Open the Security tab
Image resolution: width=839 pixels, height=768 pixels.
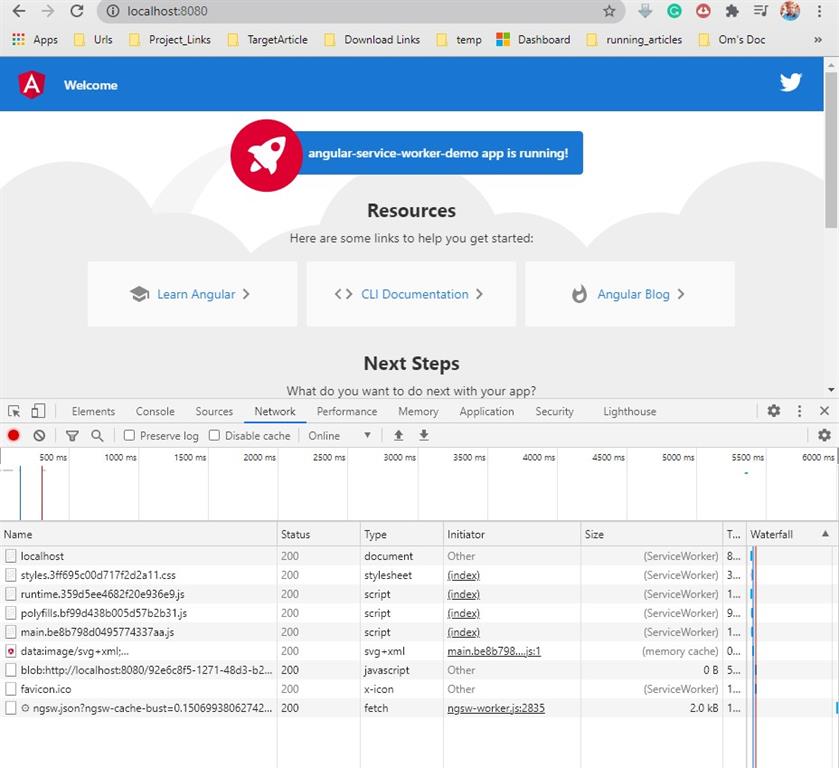pos(554,411)
